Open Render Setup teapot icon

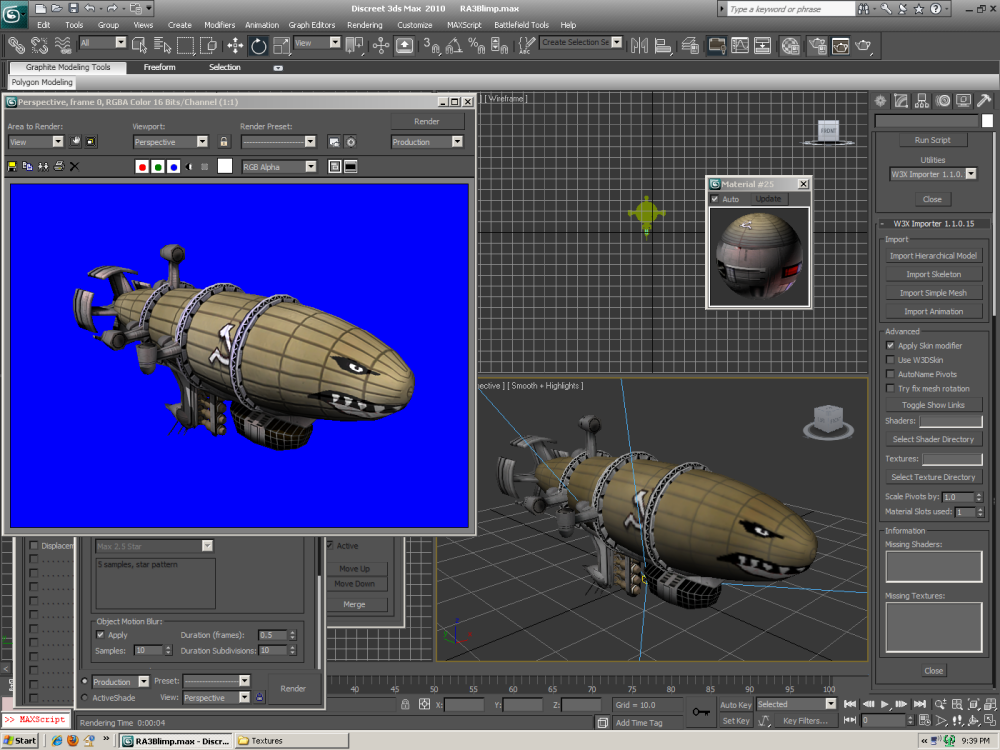coord(817,45)
